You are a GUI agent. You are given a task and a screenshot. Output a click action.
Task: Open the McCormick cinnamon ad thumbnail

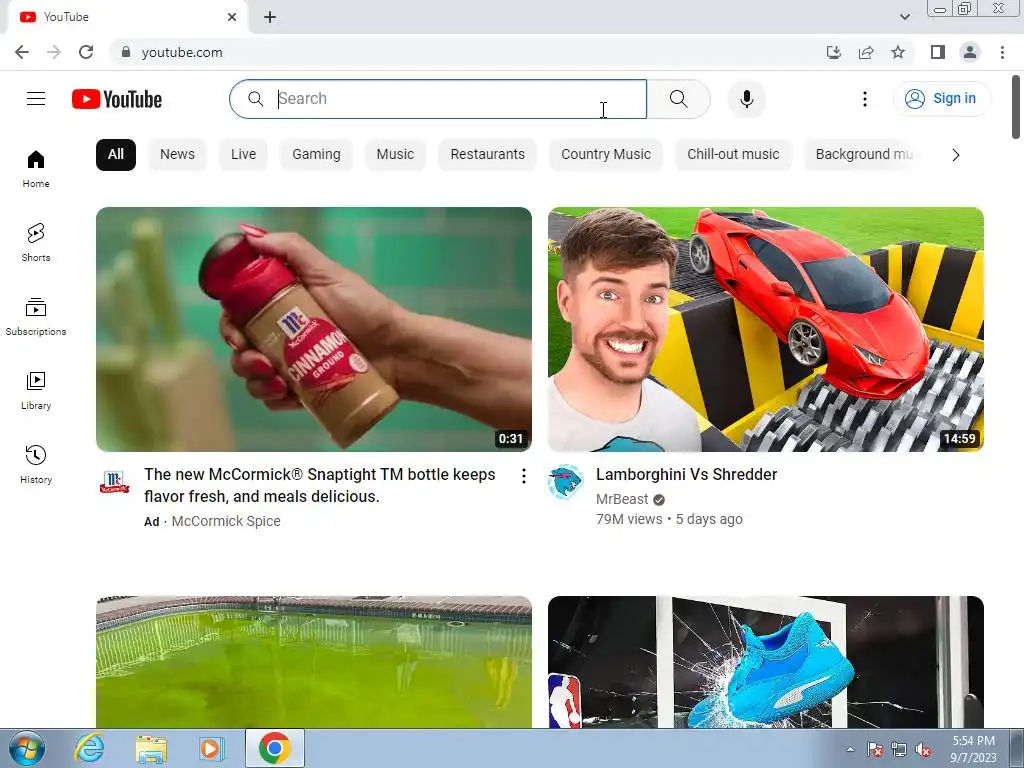point(313,329)
